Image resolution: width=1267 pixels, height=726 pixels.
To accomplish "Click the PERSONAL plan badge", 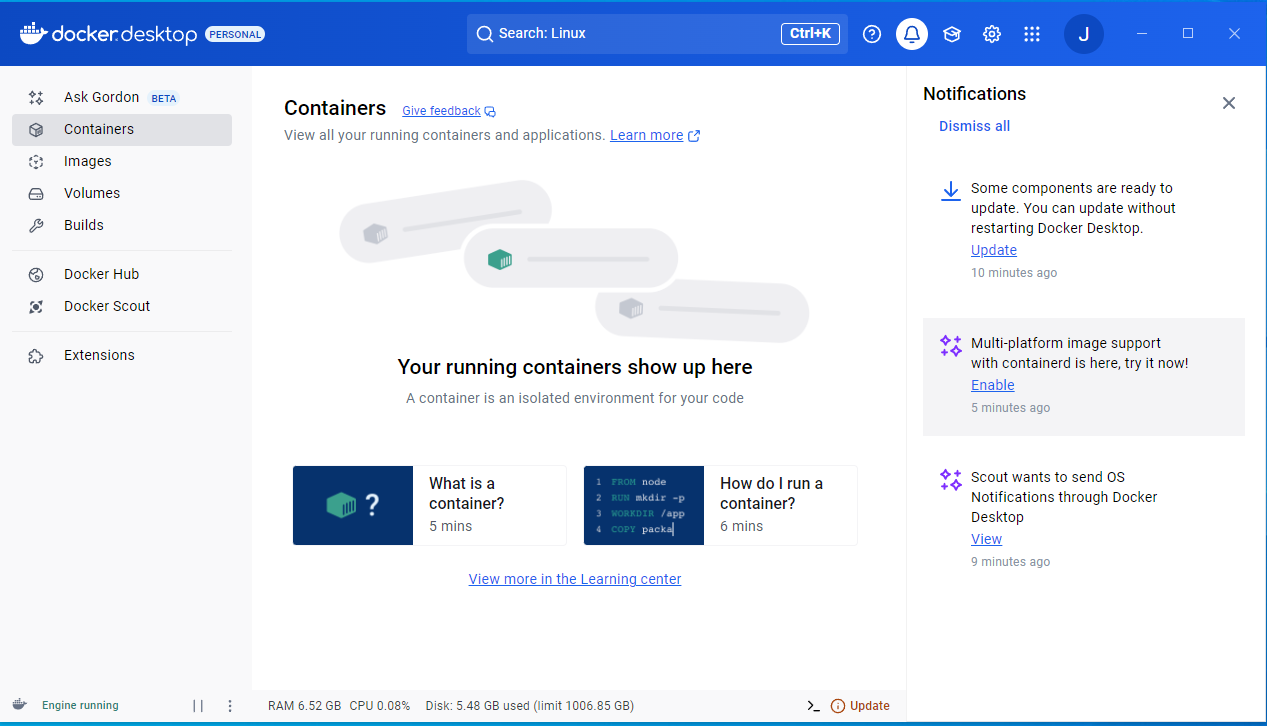I will (235, 34).
